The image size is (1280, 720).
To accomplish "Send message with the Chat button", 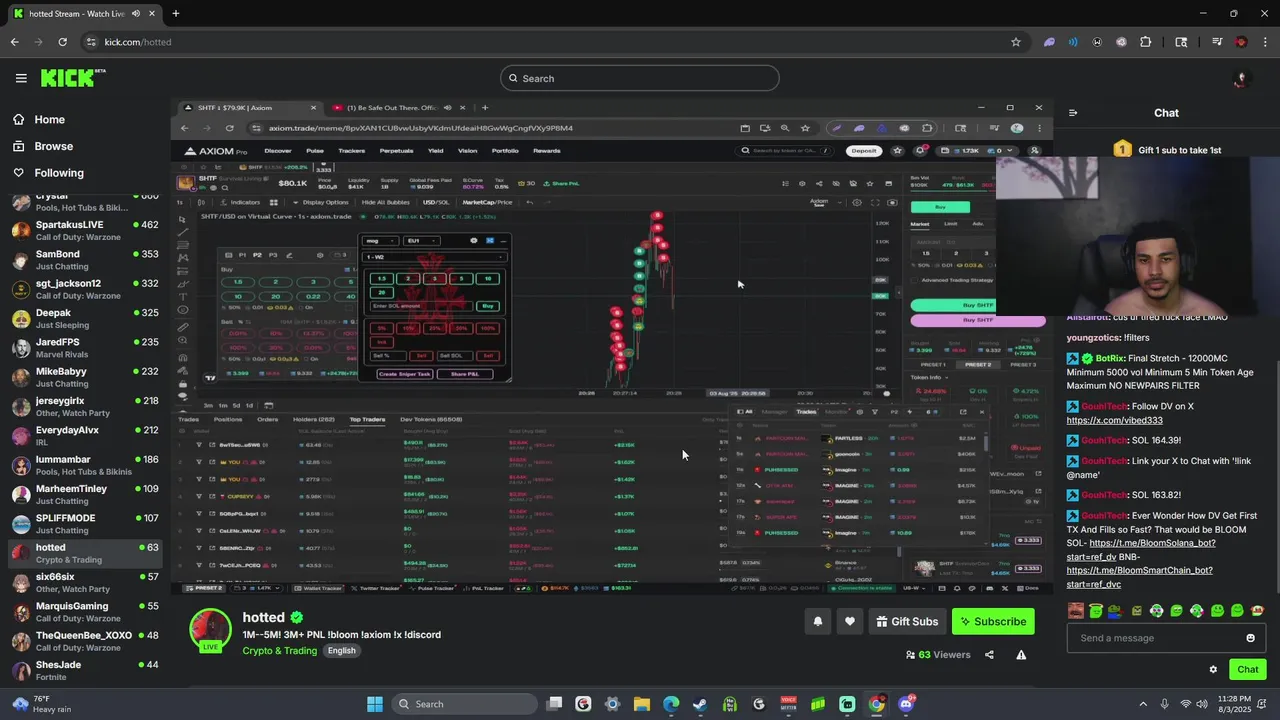I will tap(1247, 670).
